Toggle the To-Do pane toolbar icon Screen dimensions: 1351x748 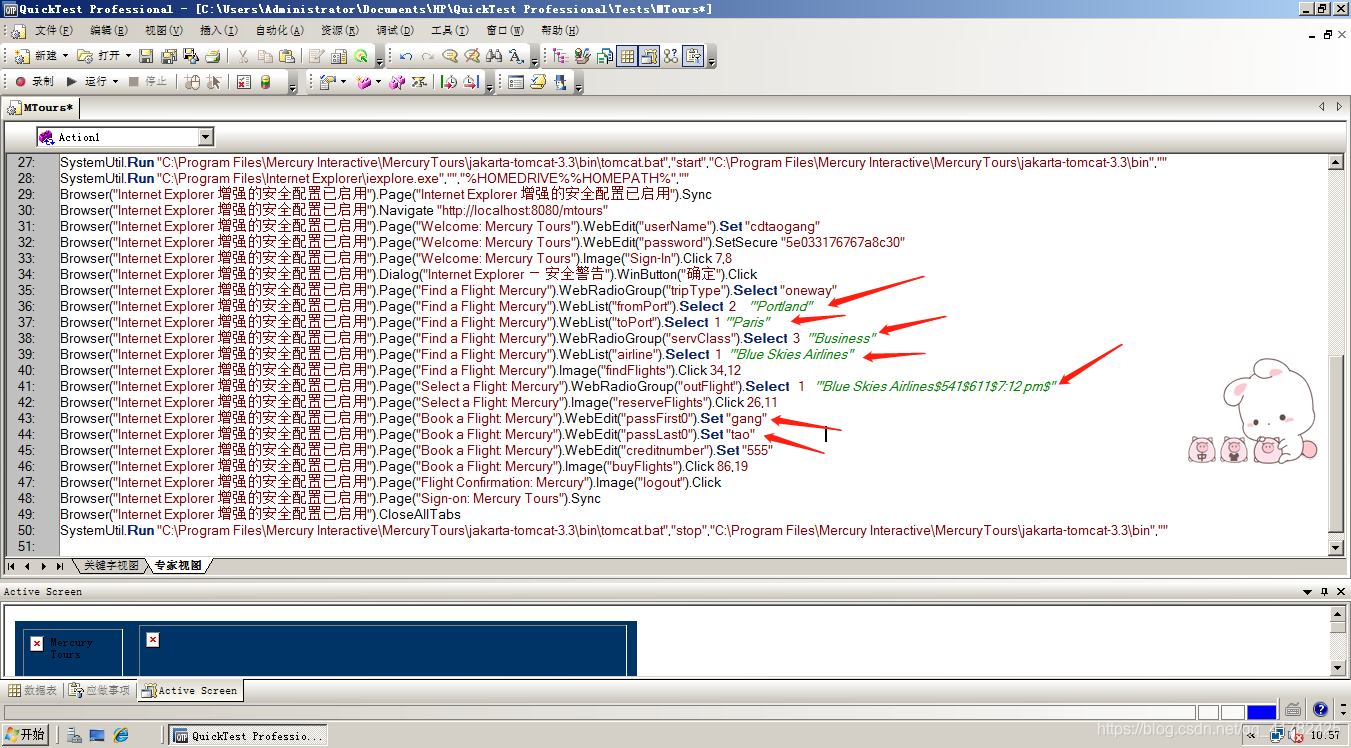pyautogui.click(x=692, y=56)
